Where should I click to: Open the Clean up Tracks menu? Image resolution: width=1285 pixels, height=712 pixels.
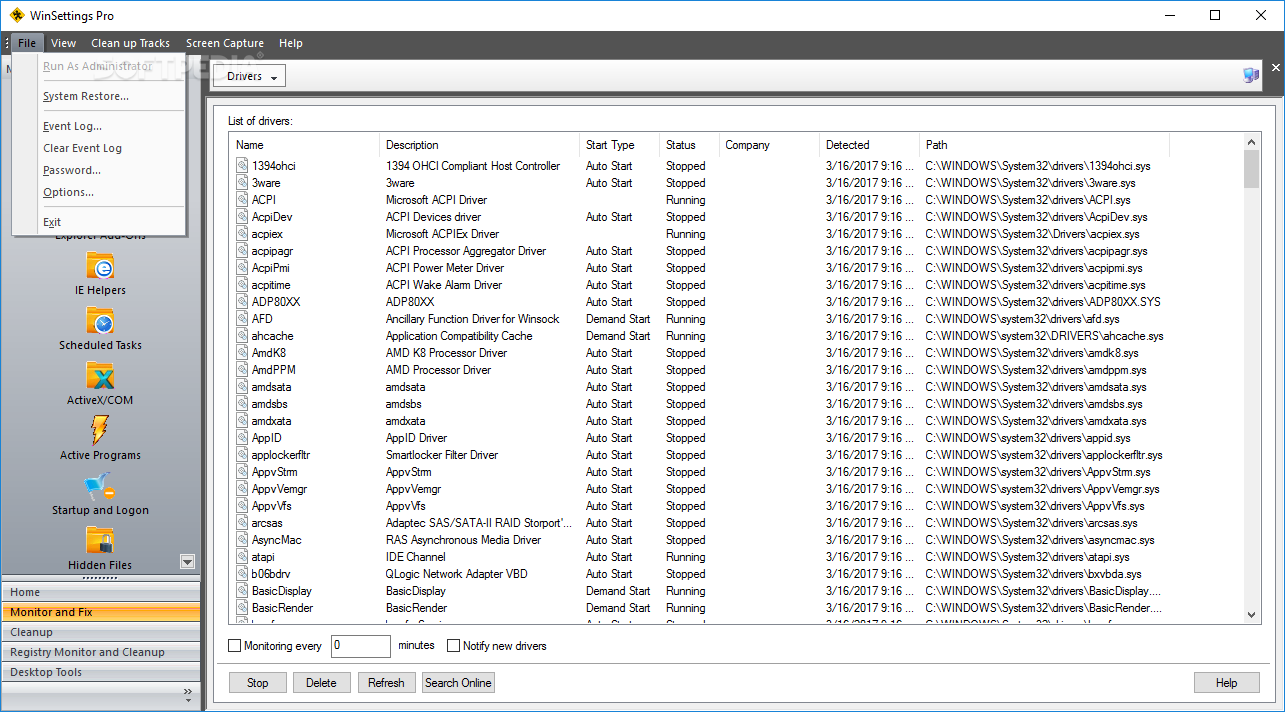coord(130,43)
